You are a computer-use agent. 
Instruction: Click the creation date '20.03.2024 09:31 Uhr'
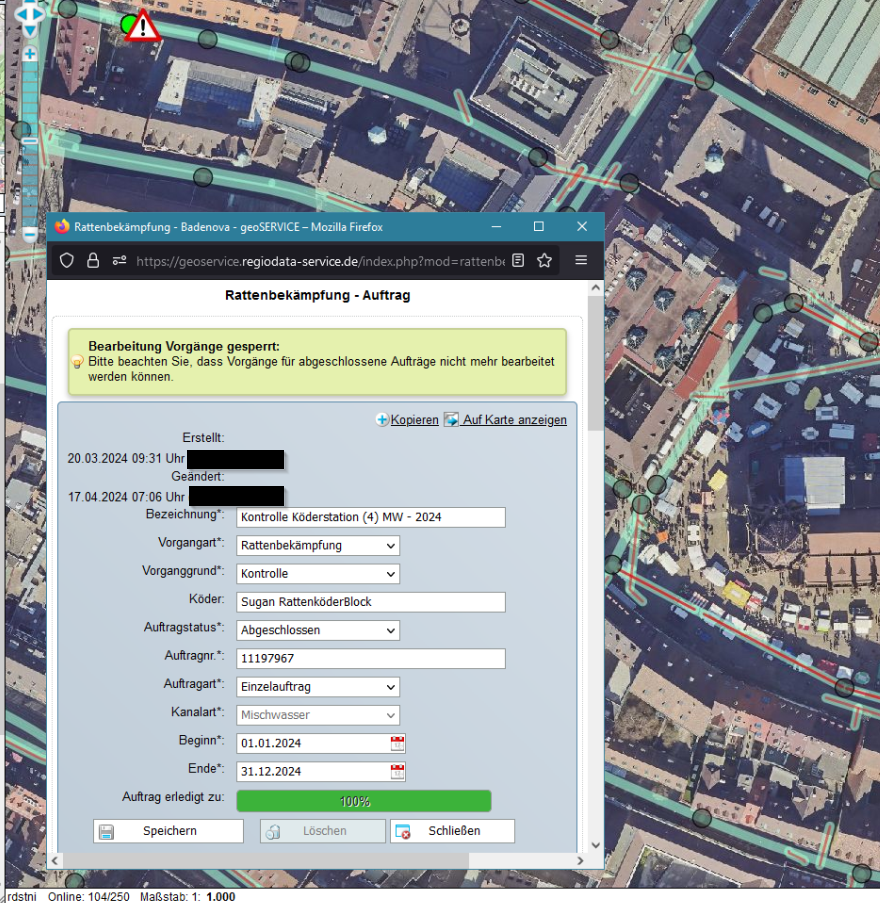(126, 458)
